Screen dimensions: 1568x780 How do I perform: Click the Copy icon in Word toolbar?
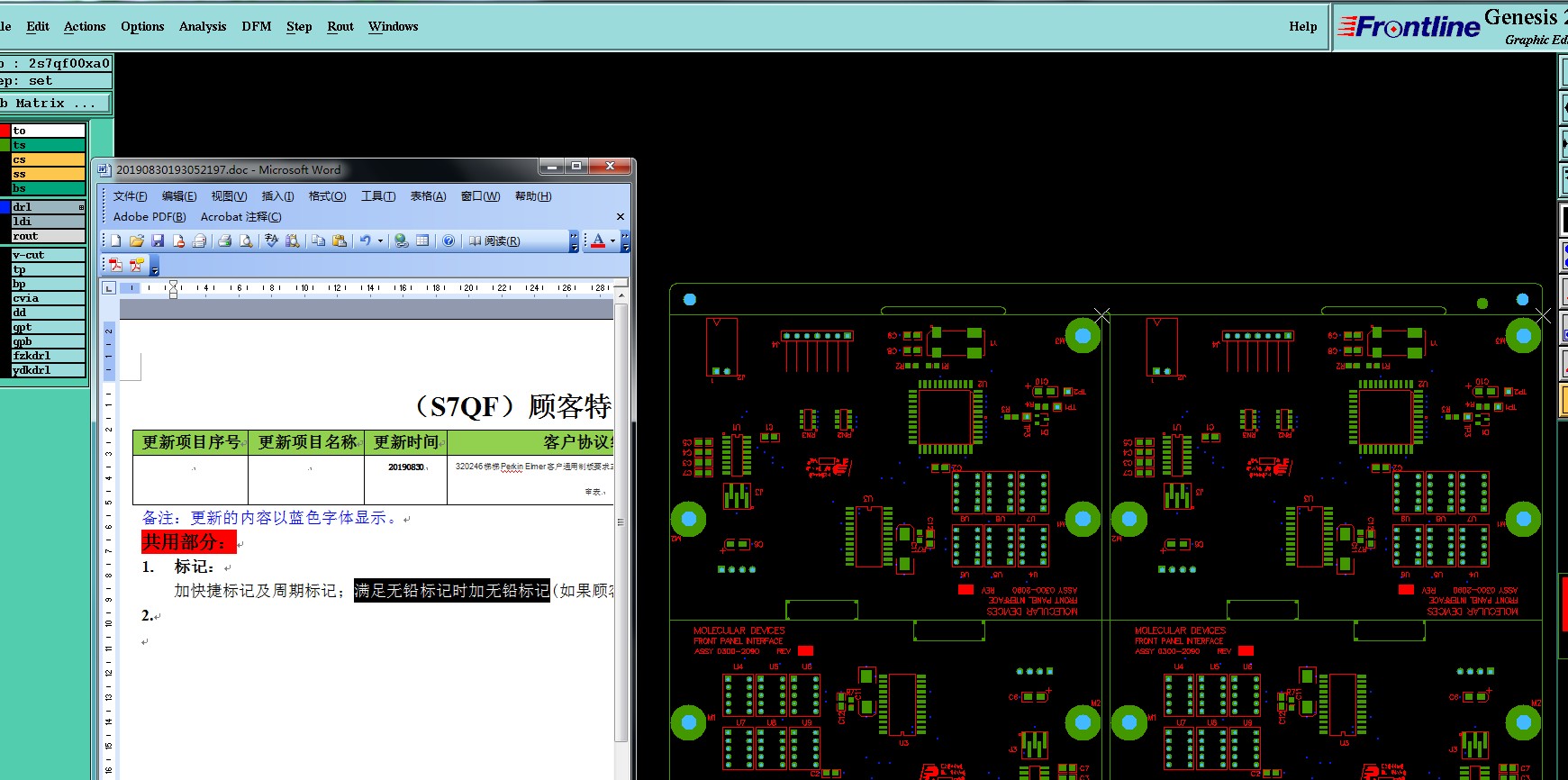coord(318,240)
